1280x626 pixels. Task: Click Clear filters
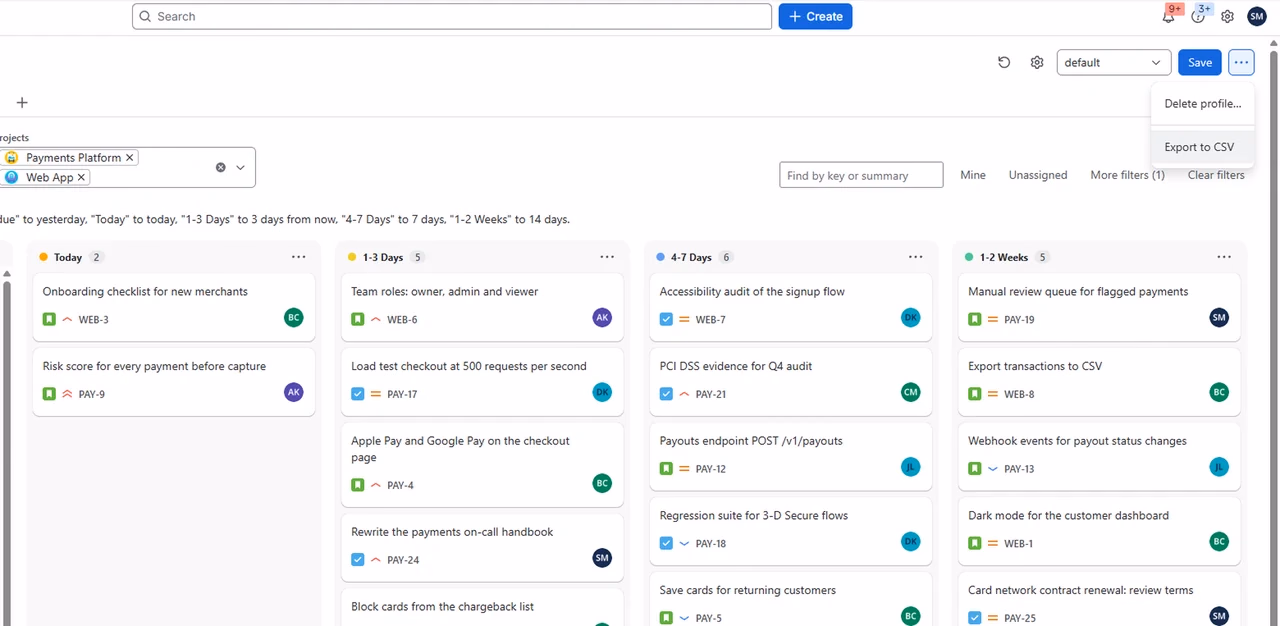(x=1216, y=175)
